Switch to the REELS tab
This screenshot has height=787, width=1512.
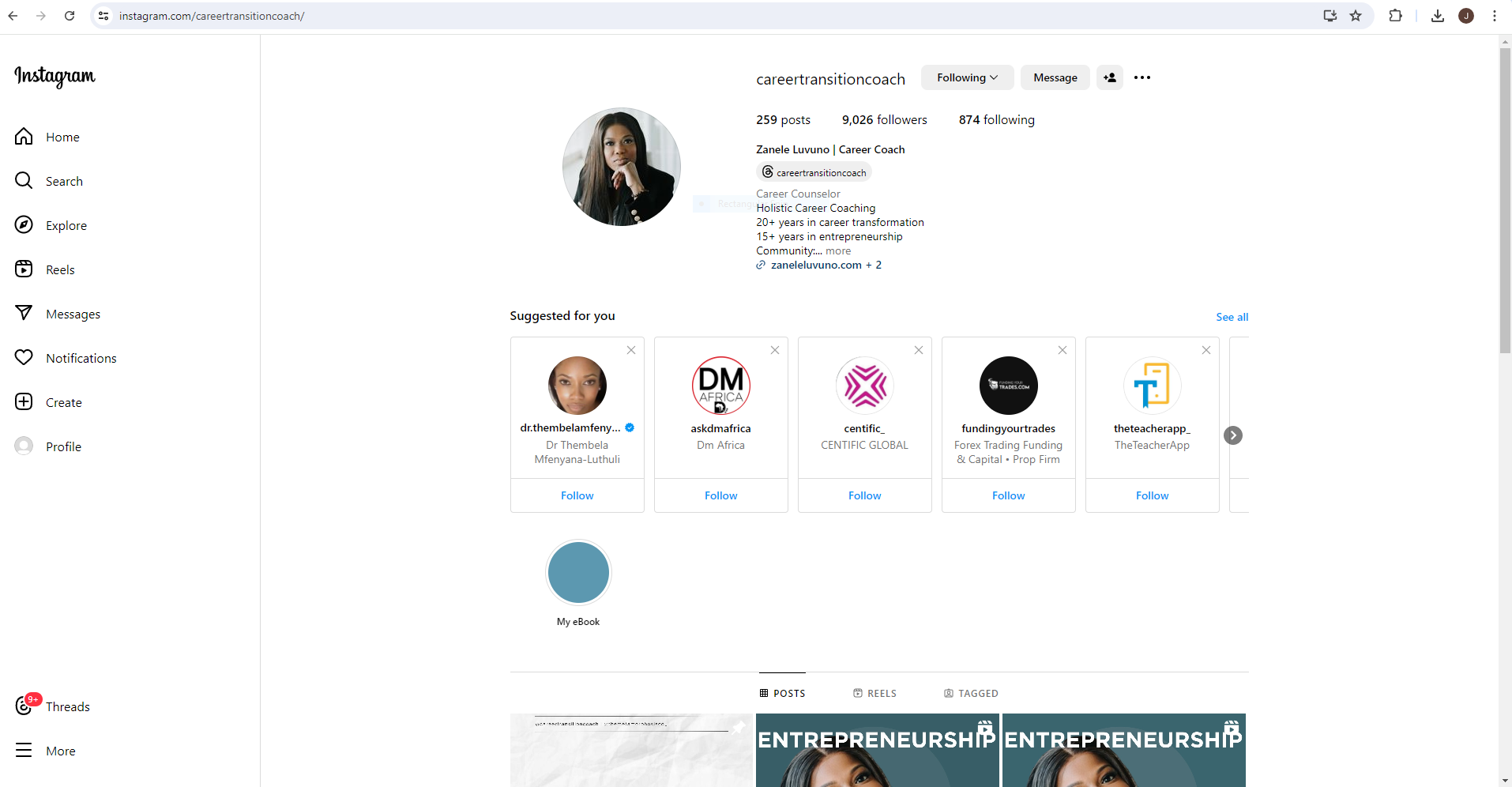click(x=874, y=693)
